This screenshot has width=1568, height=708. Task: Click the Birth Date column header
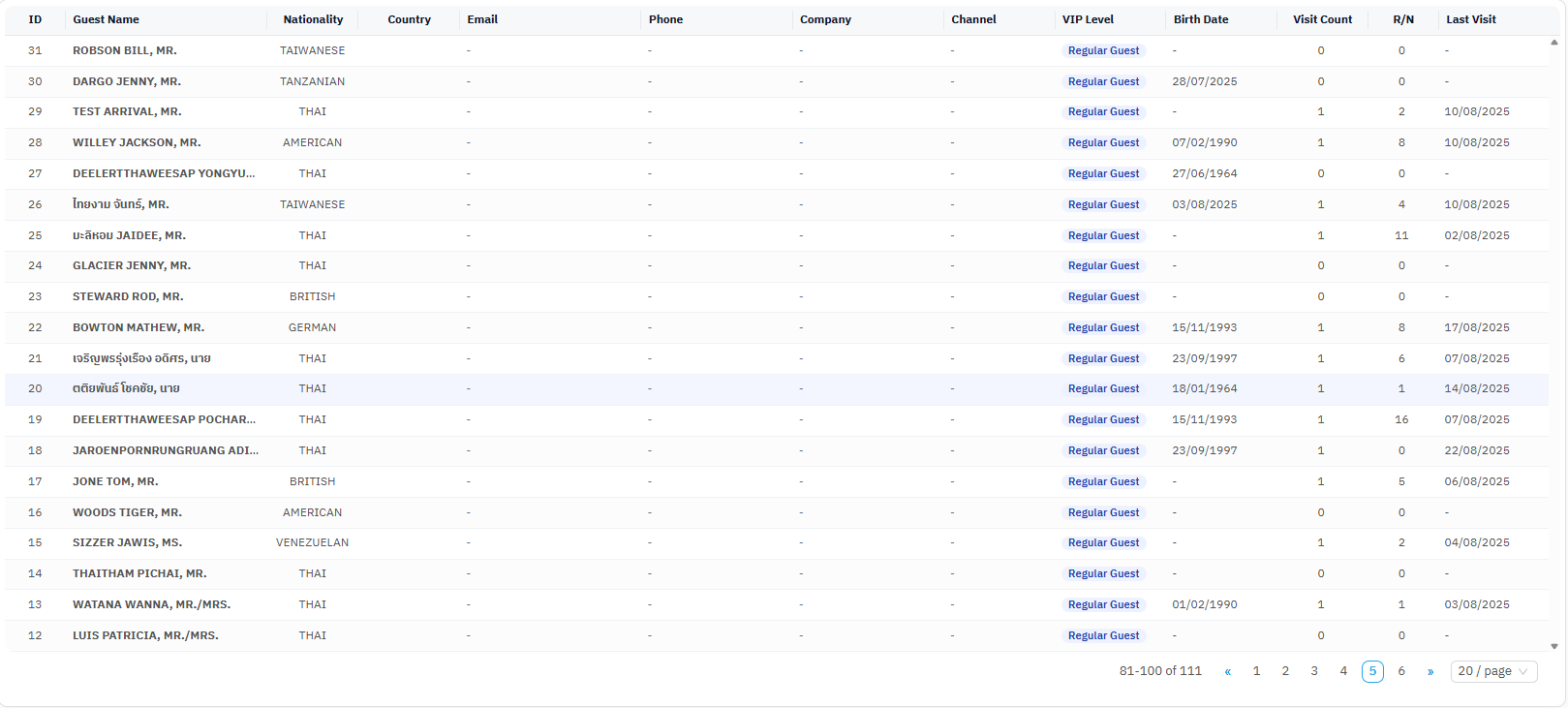point(1201,19)
